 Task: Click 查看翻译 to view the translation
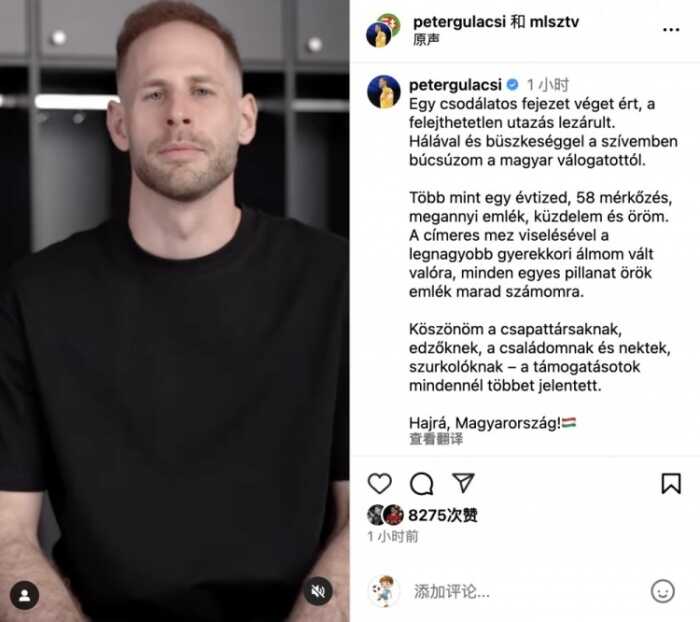pos(436,439)
